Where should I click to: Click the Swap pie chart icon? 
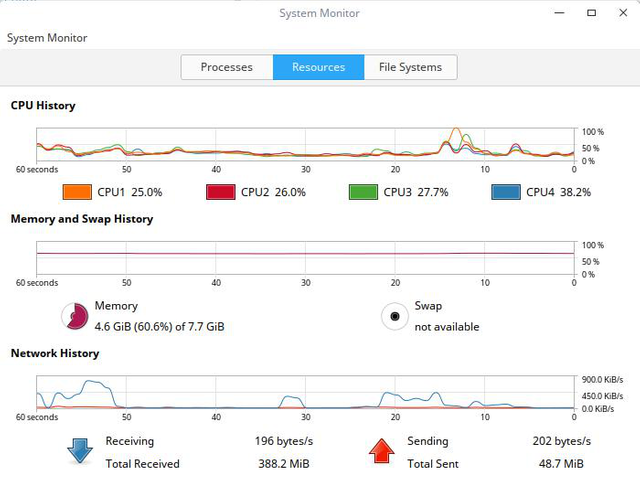pos(395,316)
